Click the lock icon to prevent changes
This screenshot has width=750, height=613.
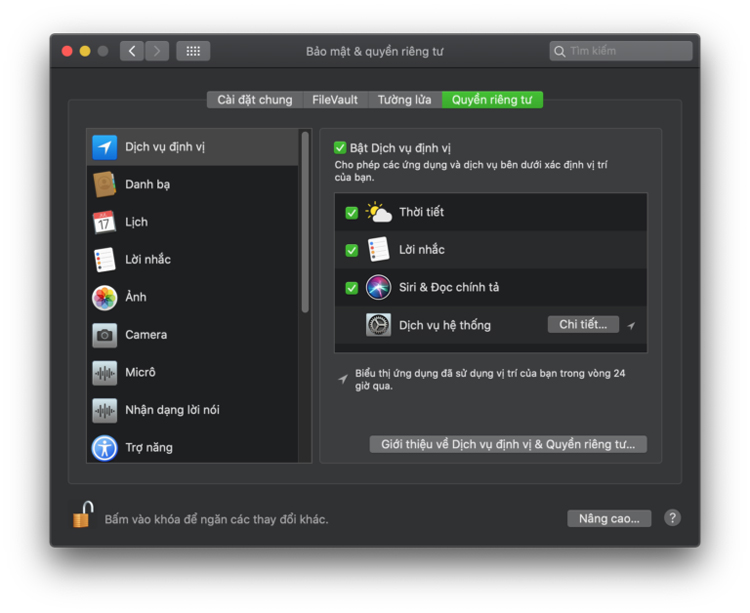tap(82, 515)
